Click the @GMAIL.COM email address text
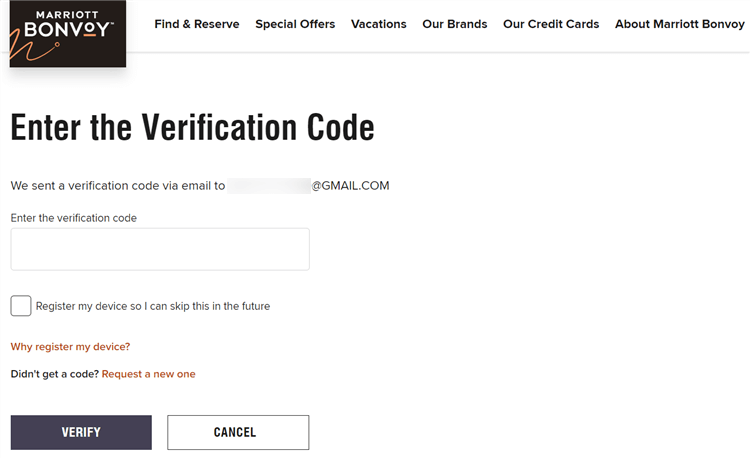 (350, 186)
